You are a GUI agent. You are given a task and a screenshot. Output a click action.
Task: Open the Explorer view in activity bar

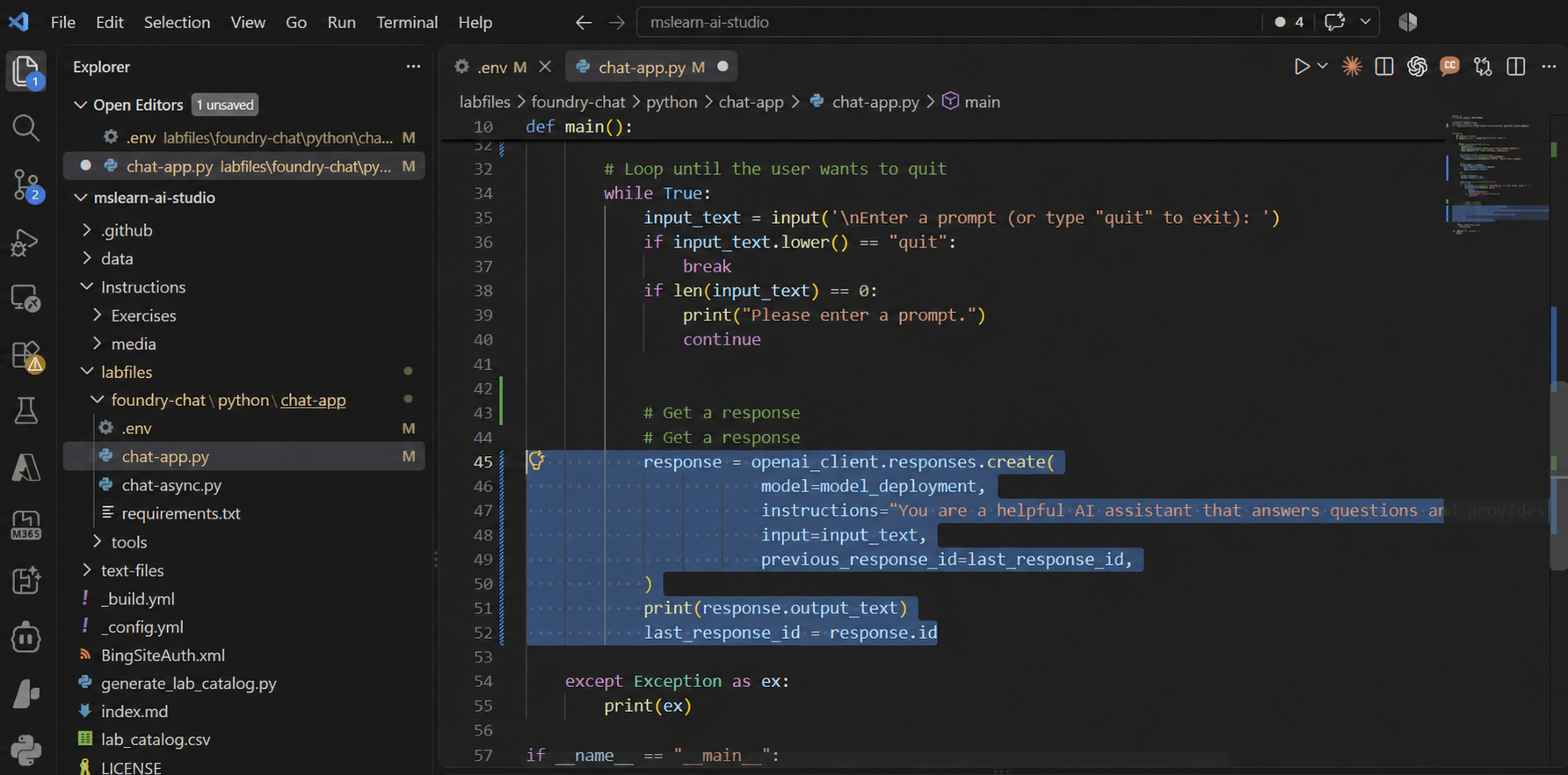pos(26,71)
